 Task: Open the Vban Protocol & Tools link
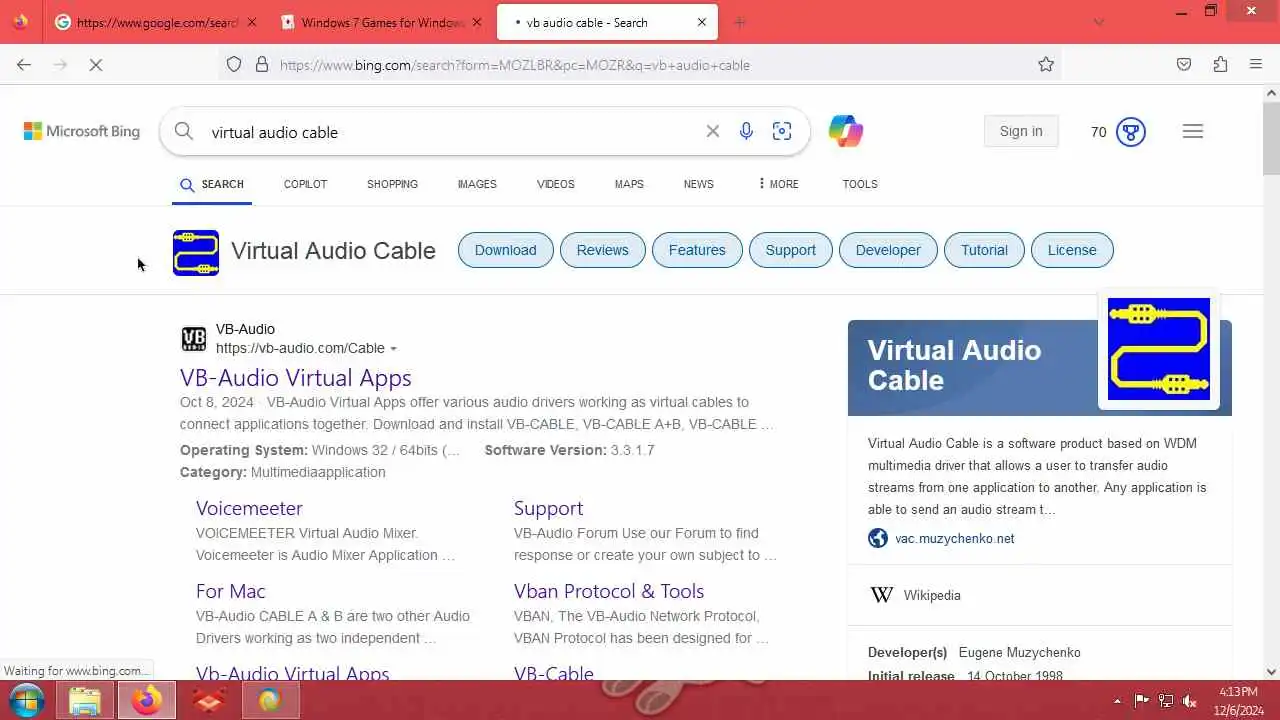[x=609, y=591]
